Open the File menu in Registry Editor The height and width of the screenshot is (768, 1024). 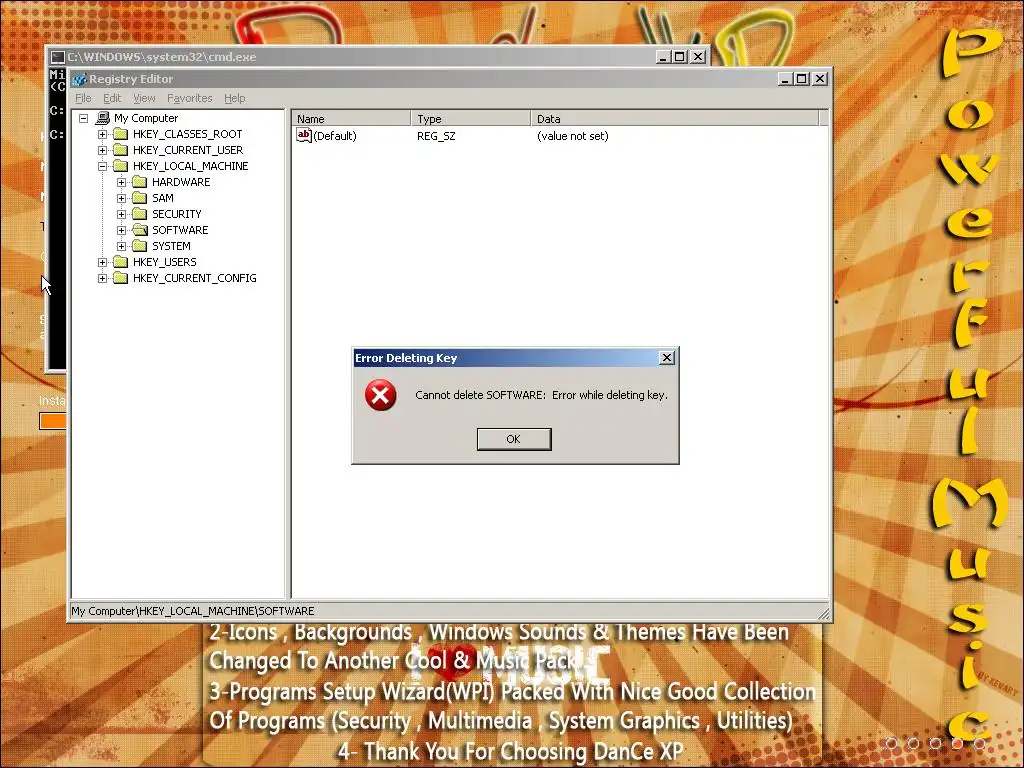(83, 98)
